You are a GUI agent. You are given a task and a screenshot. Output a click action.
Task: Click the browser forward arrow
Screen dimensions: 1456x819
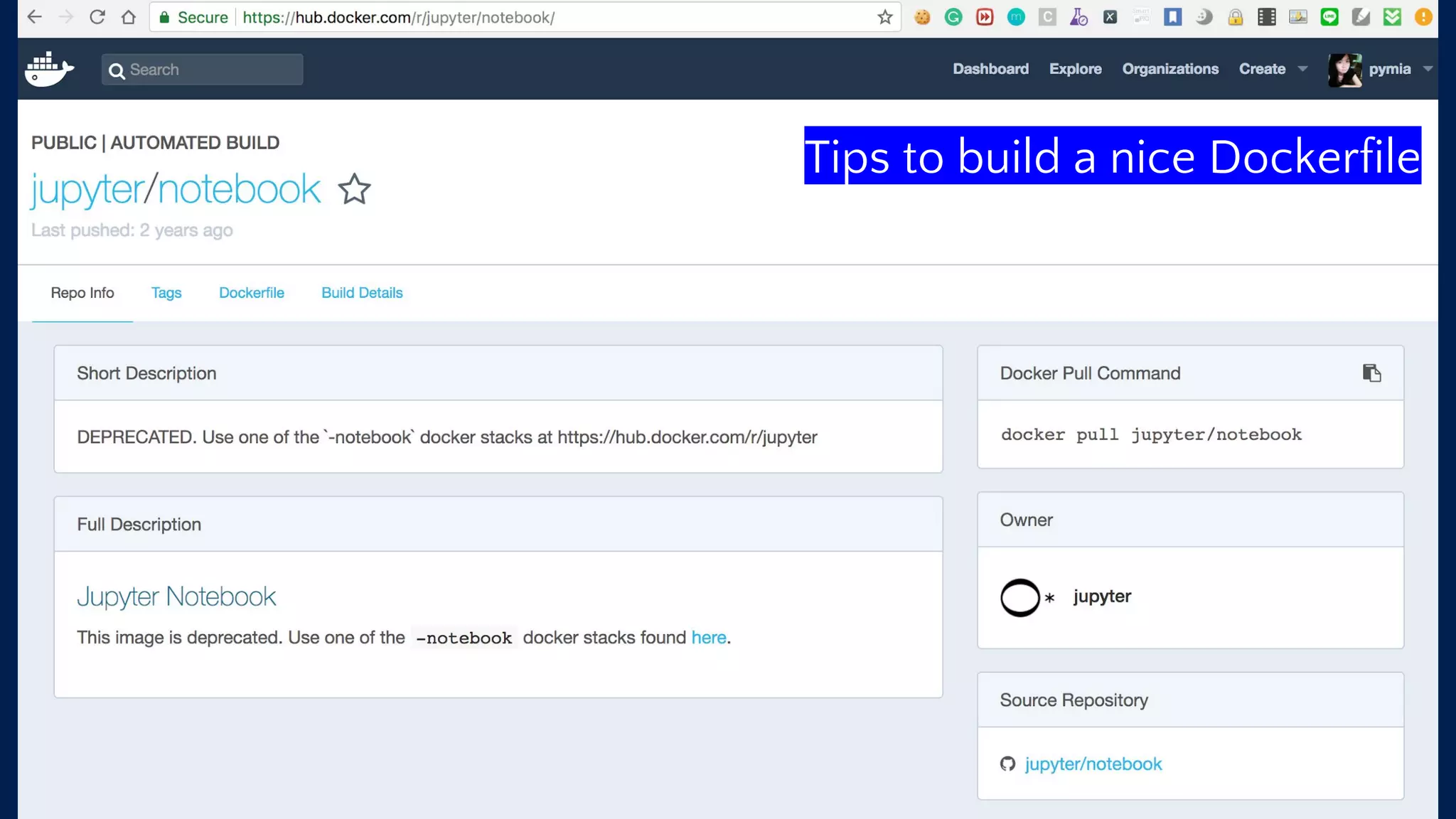coord(65,17)
